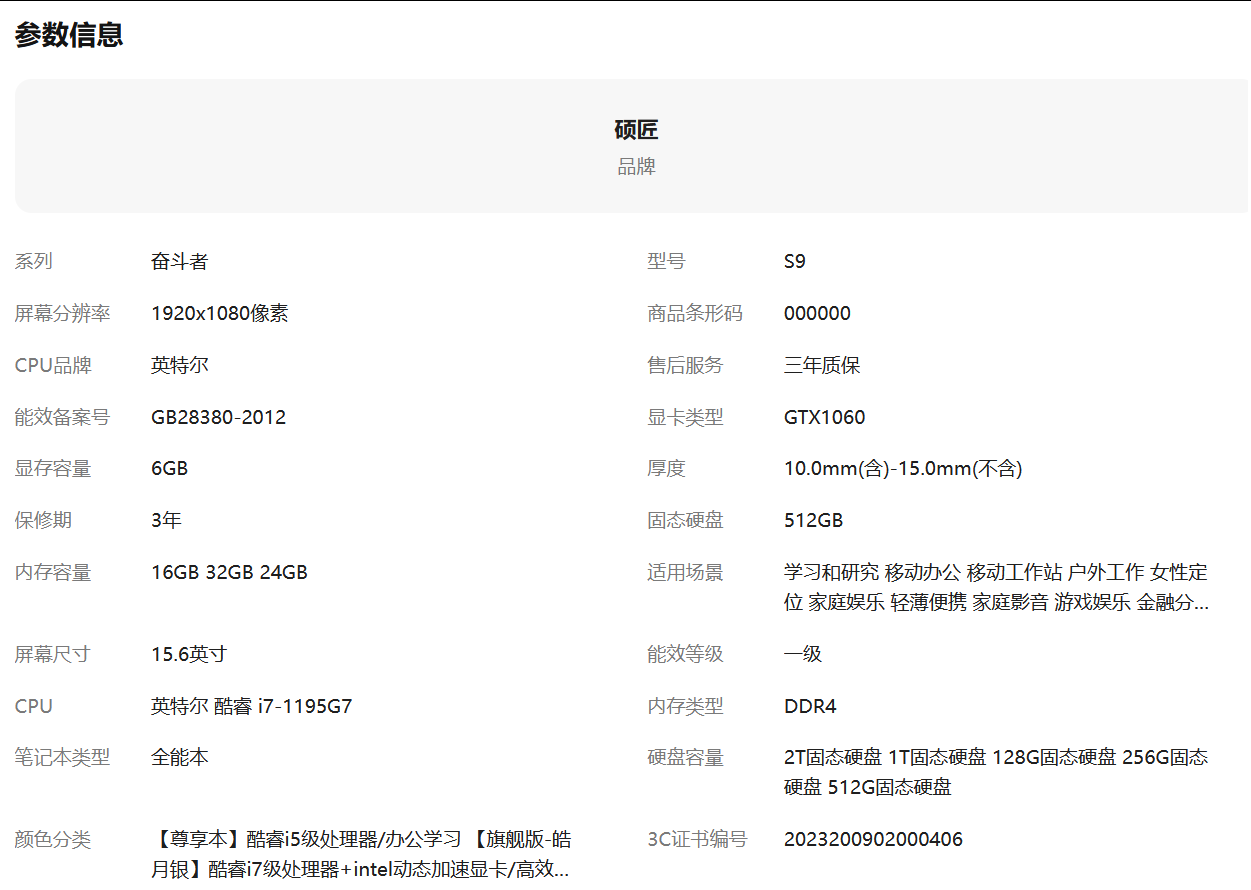Screen dimensions: 1251x890
Task: Click the DDR4 memory type value
Action: tap(808, 706)
